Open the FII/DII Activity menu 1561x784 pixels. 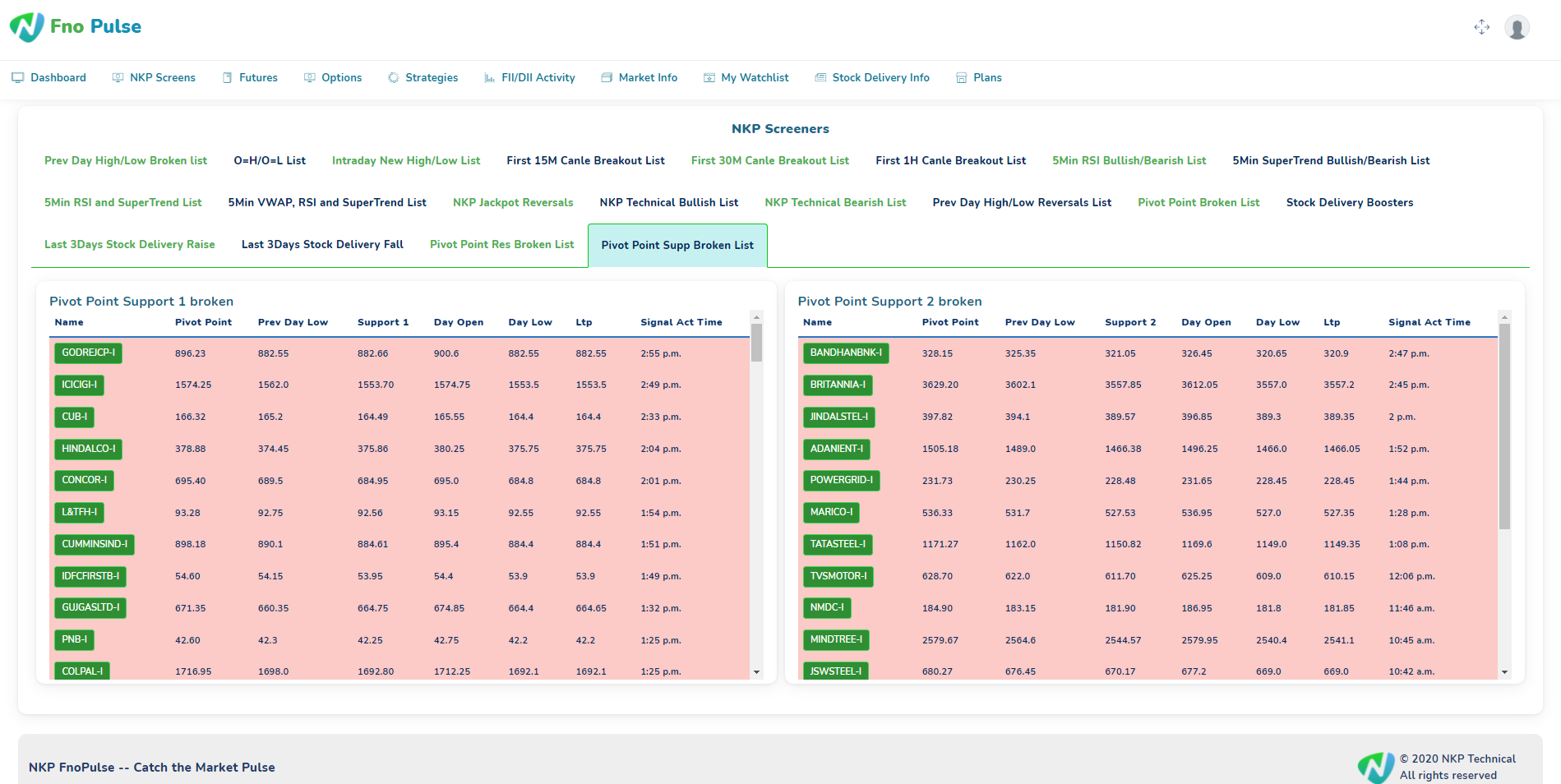click(538, 78)
